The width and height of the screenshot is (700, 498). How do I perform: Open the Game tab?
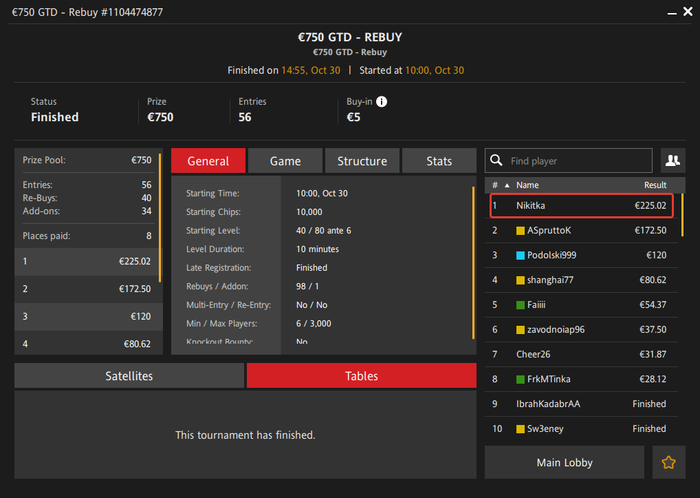tap(285, 161)
